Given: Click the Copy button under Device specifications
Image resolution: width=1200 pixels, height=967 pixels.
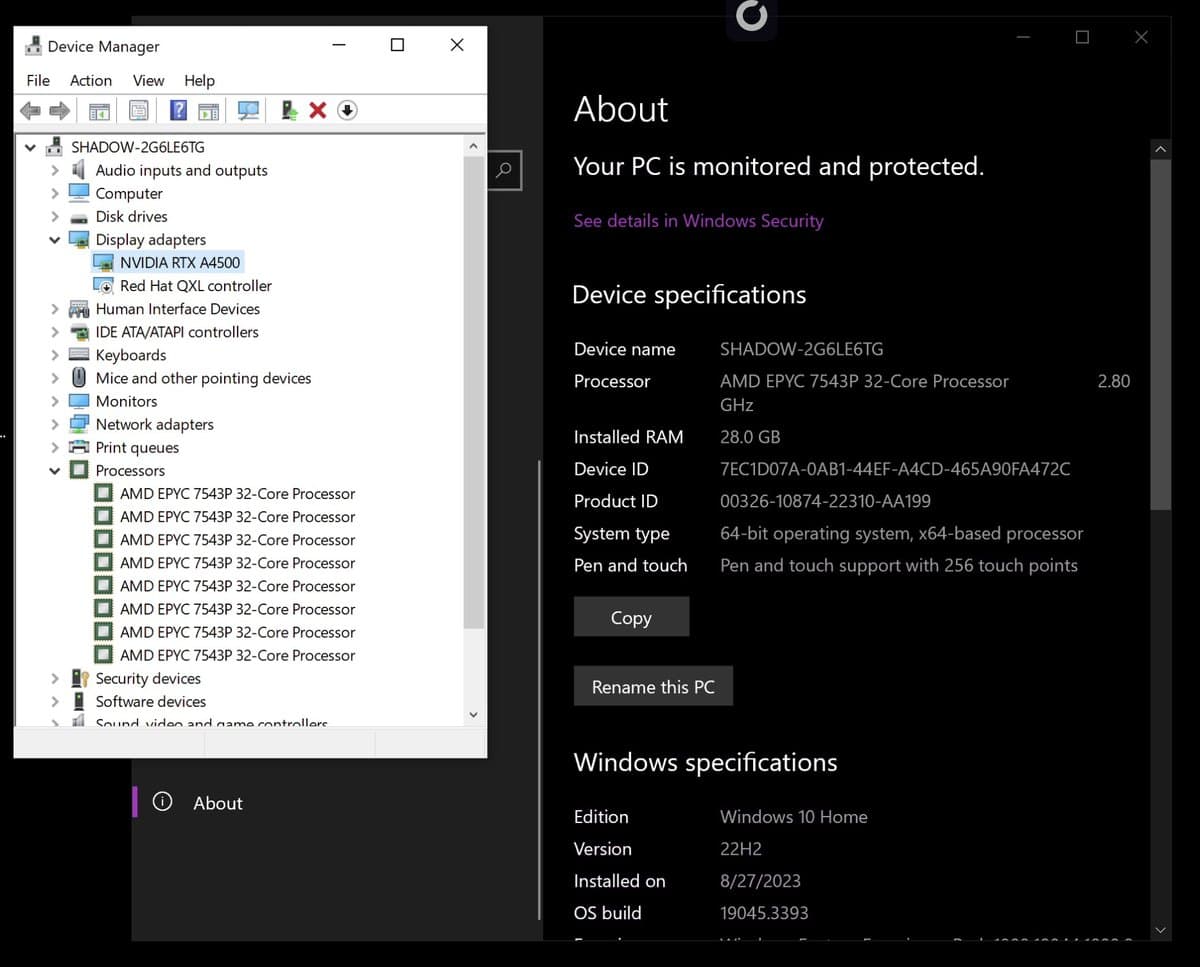Looking at the screenshot, I should (x=631, y=617).
